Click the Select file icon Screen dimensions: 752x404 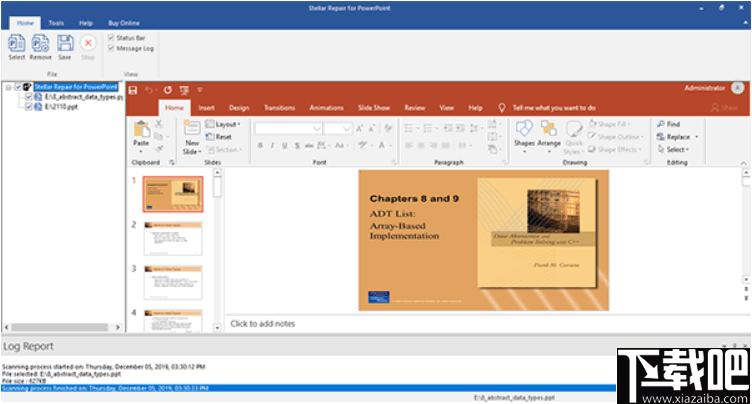17,44
